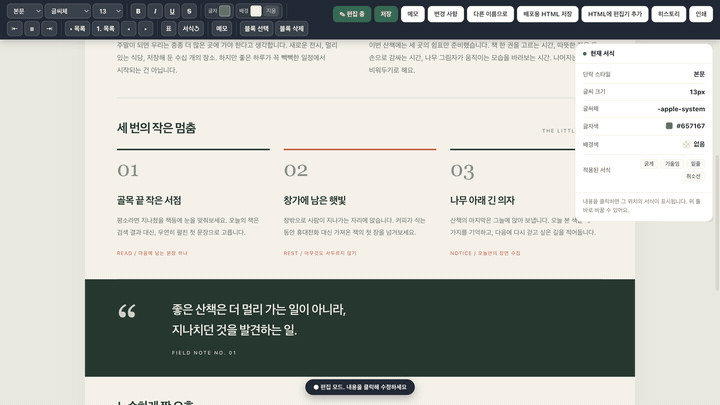Open the font size dropdown showing 13
This screenshot has width=720, height=405.
pos(107,11)
